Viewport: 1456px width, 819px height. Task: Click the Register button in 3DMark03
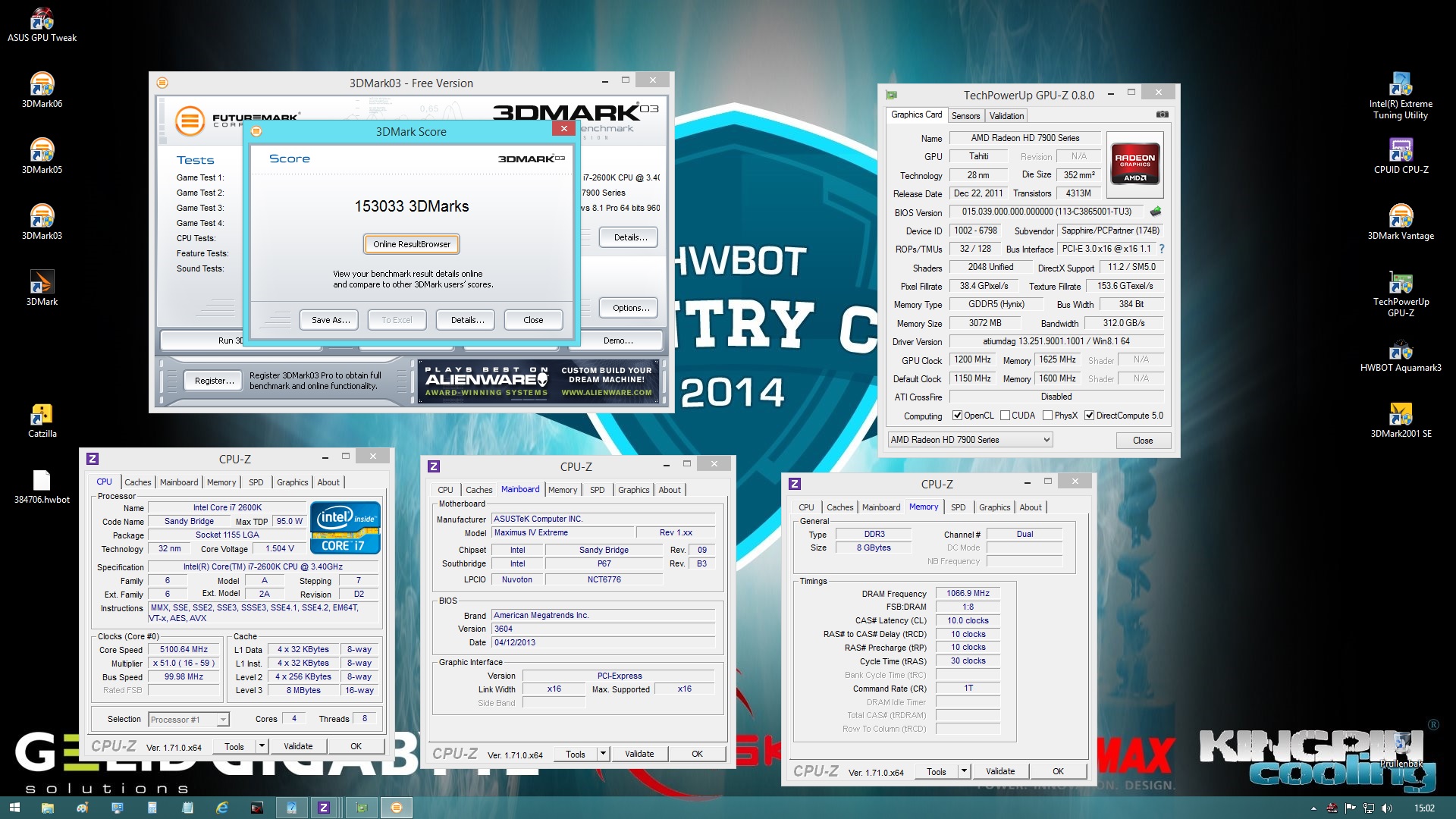tap(214, 381)
